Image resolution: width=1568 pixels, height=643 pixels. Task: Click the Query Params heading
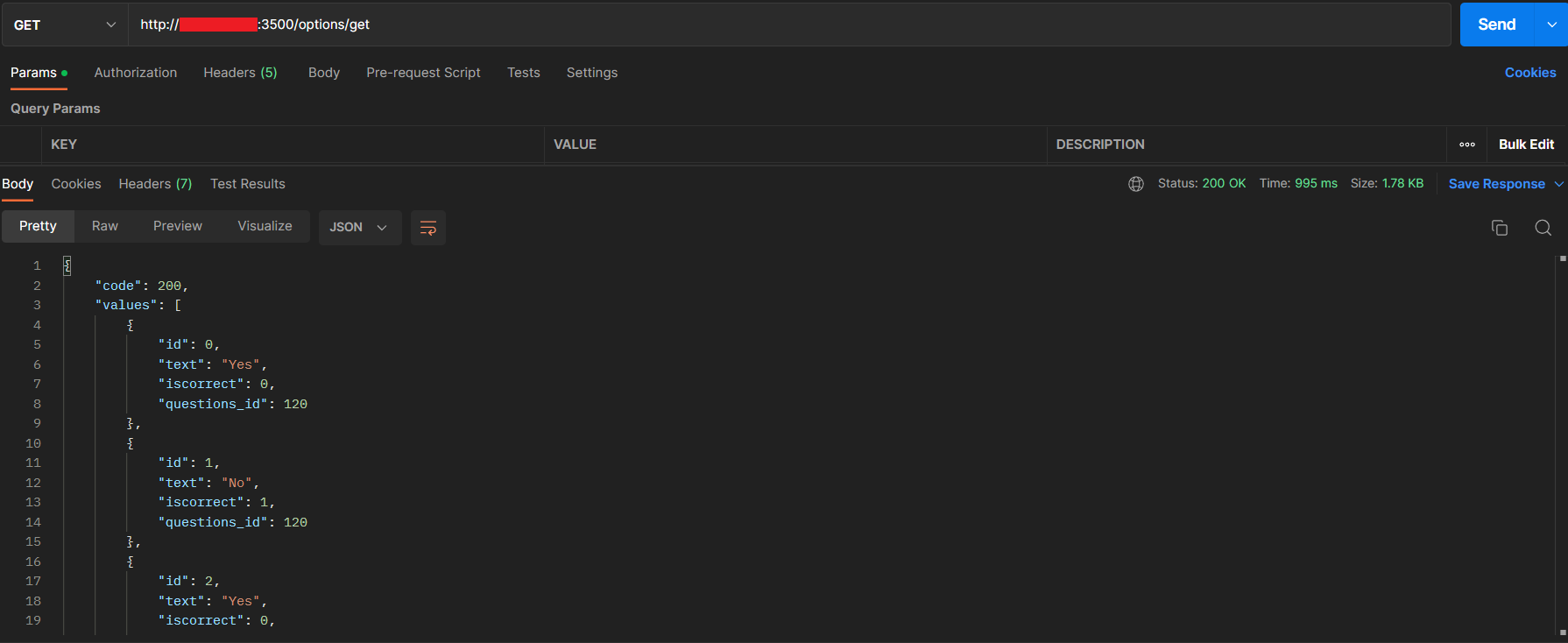(x=55, y=109)
